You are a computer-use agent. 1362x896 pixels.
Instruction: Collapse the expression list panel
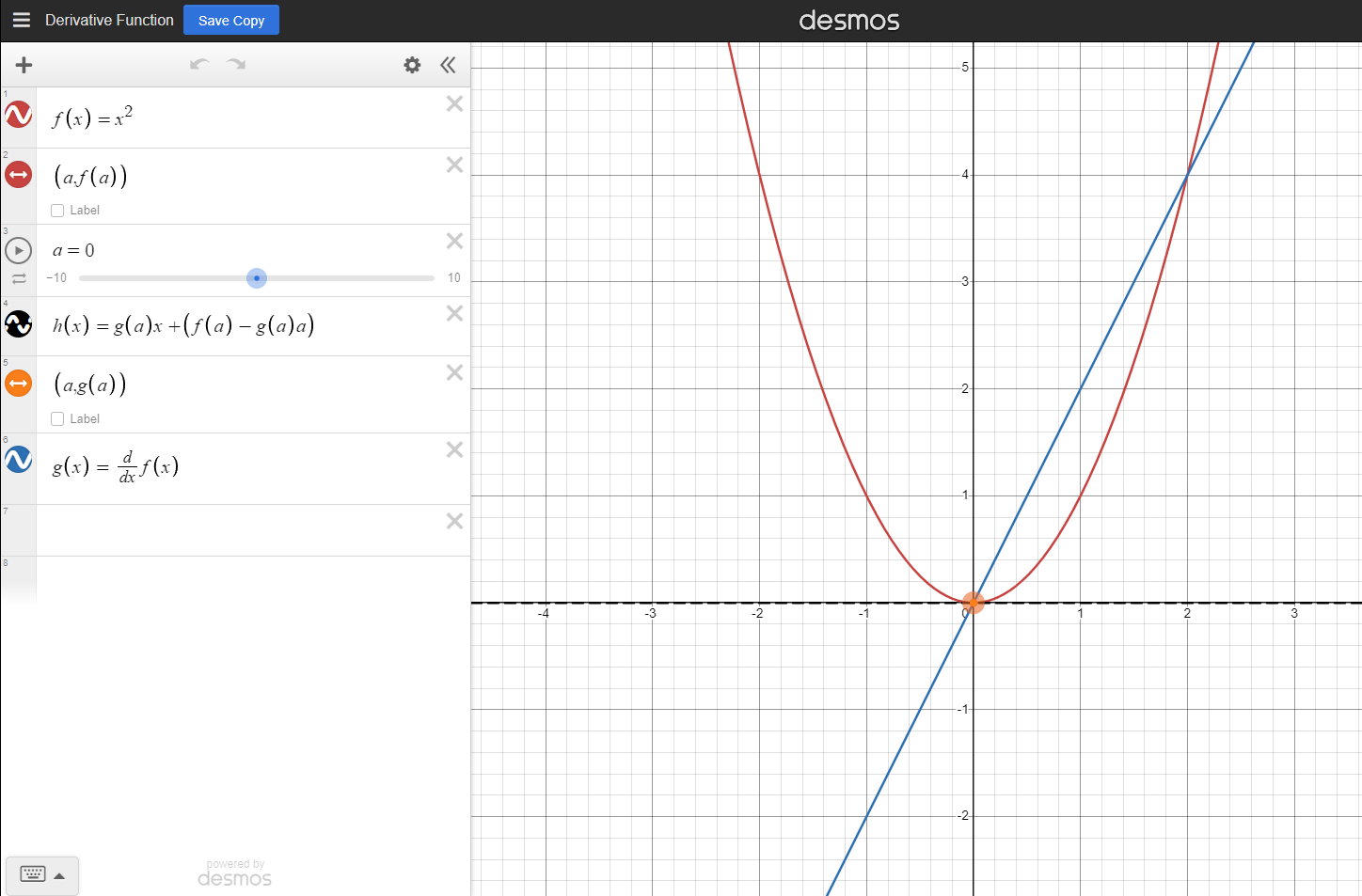(x=448, y=65)
